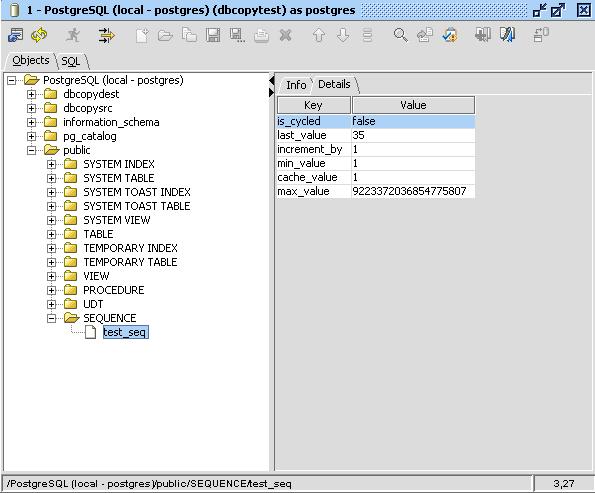595x493 pixels.
Task: Select the test_seq sequence item
Action: (126, 332)
